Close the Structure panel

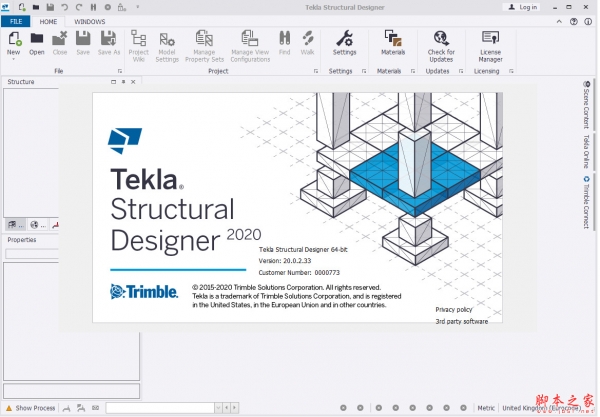133,81
